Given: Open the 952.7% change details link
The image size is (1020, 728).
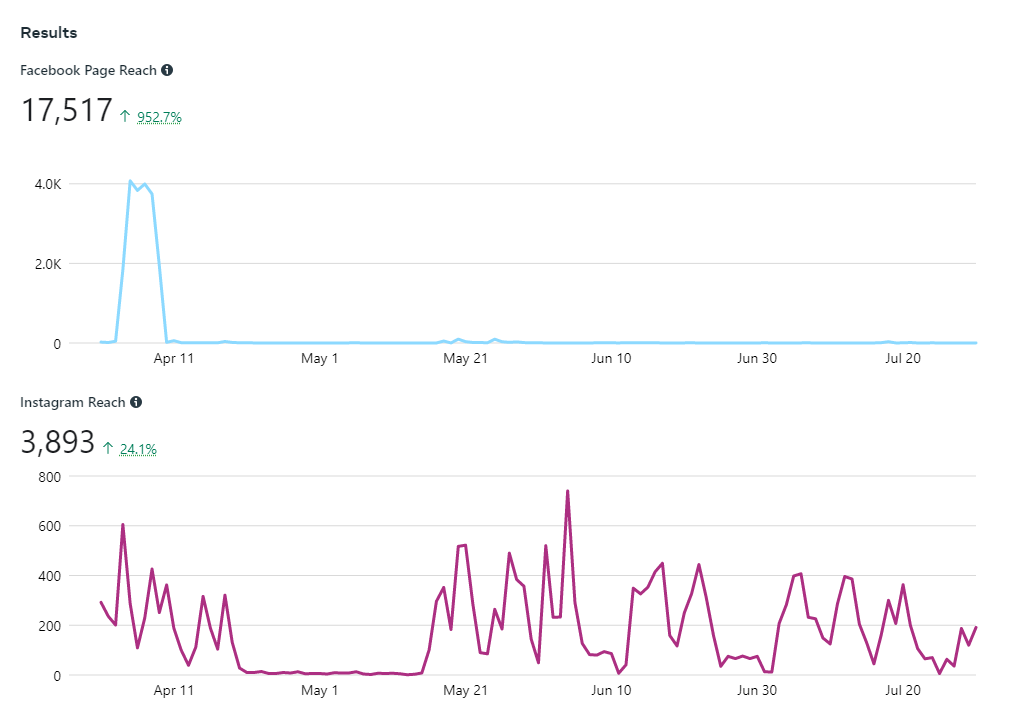Looking at the screenshot, I should (159, 117).
